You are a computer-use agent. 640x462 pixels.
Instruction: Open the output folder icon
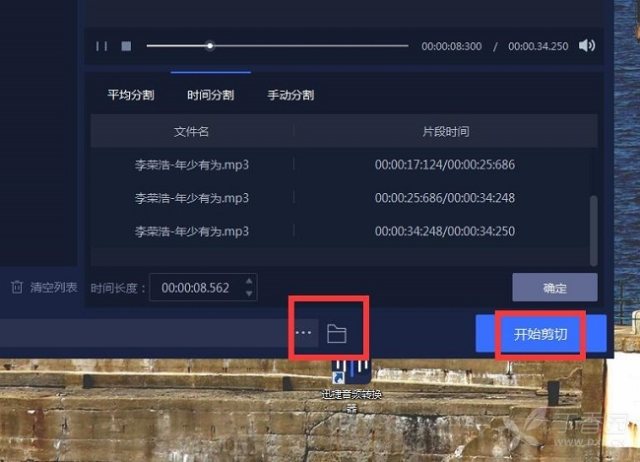click(337, 333)
